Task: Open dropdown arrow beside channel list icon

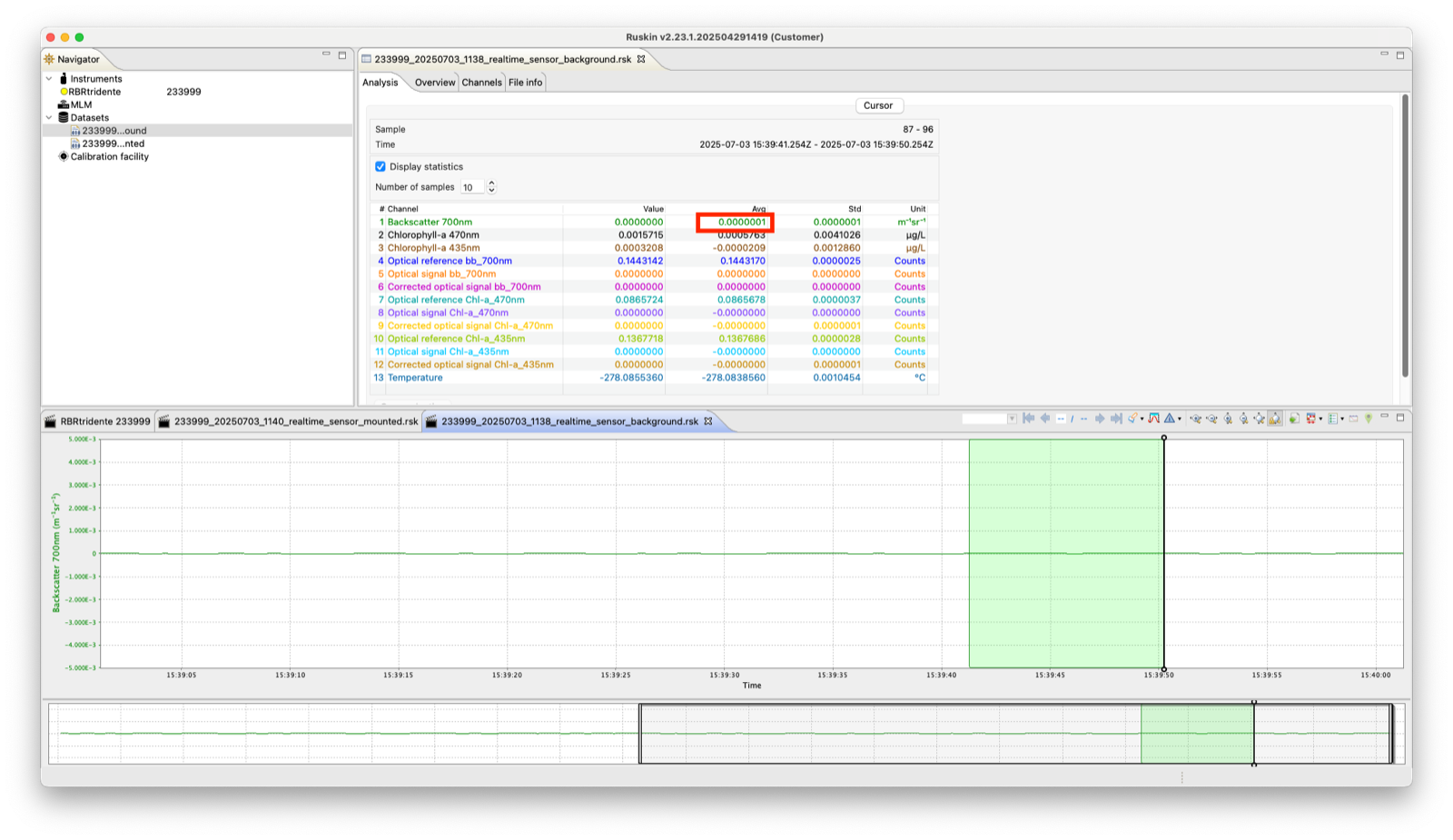Action: [x=1342, y=419]
